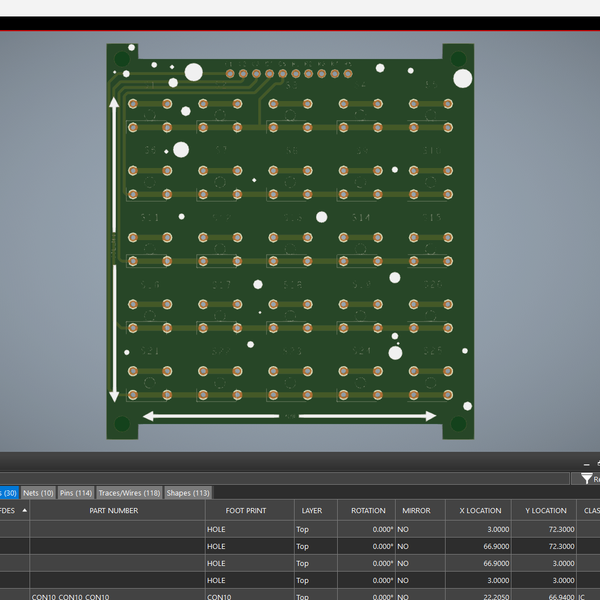Click the filter funnel icon
The width and height of the screenshot is (600, 600).
pyautogui.click(x=586, y=479)
